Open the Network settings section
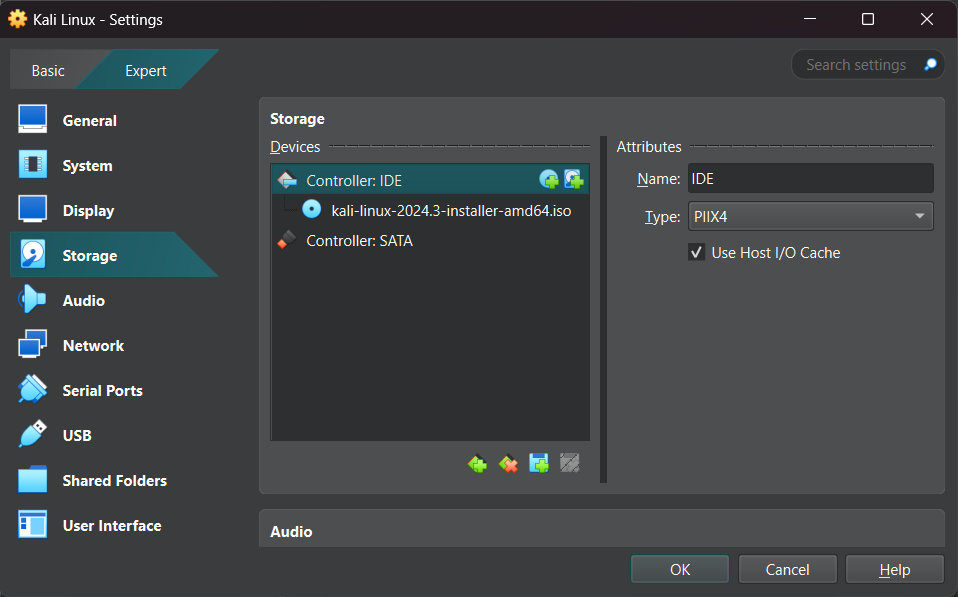This screenshot has width=958, height=597. pyautogui.click(x=94, y=345)
